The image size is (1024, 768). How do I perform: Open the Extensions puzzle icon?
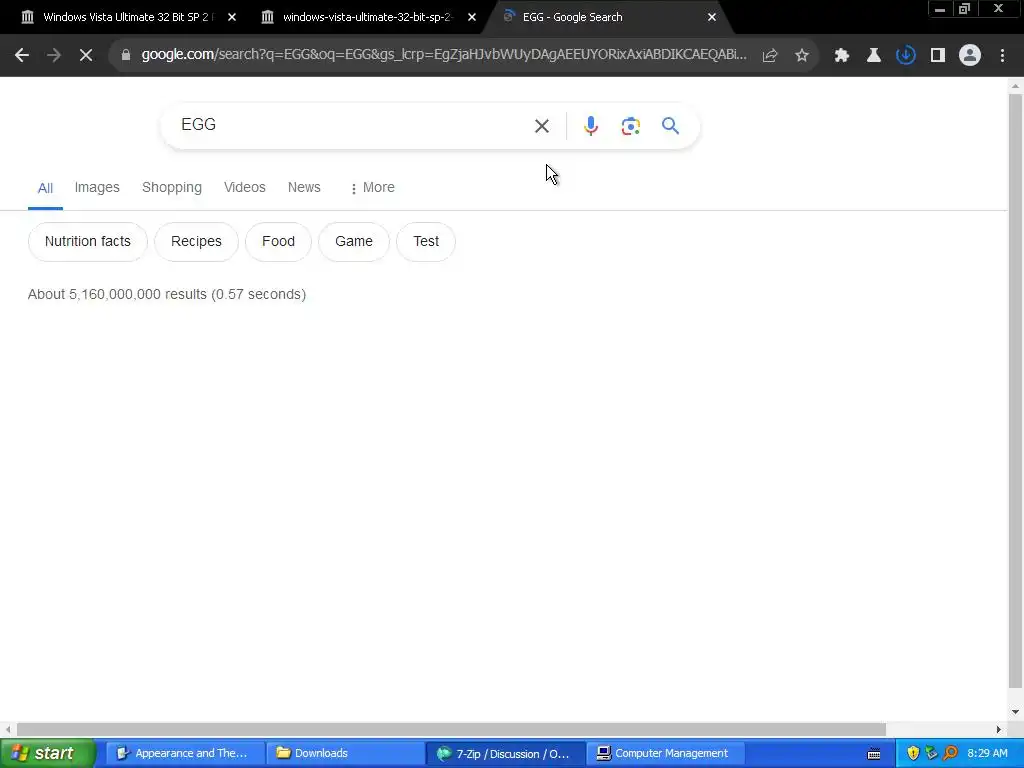(x=842, y=56)
